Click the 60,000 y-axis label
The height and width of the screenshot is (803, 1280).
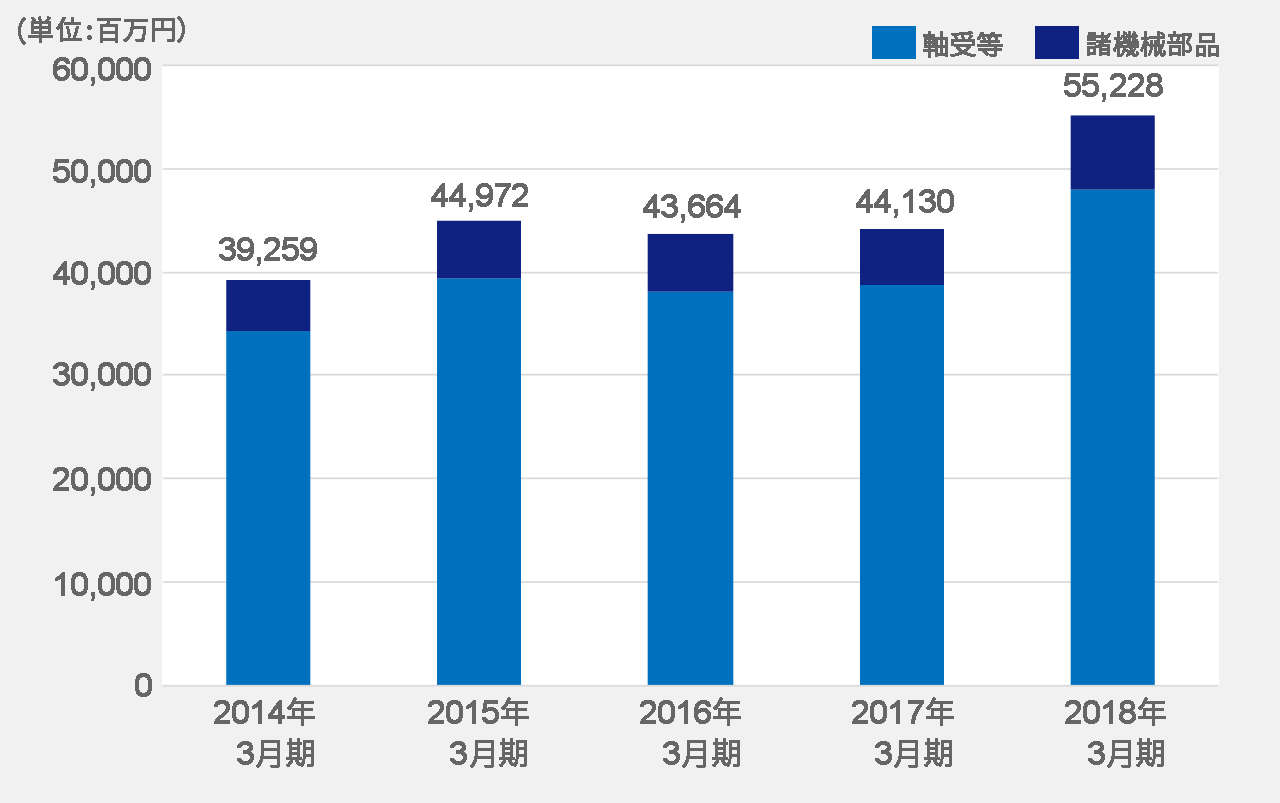click(x=100, y=70)
